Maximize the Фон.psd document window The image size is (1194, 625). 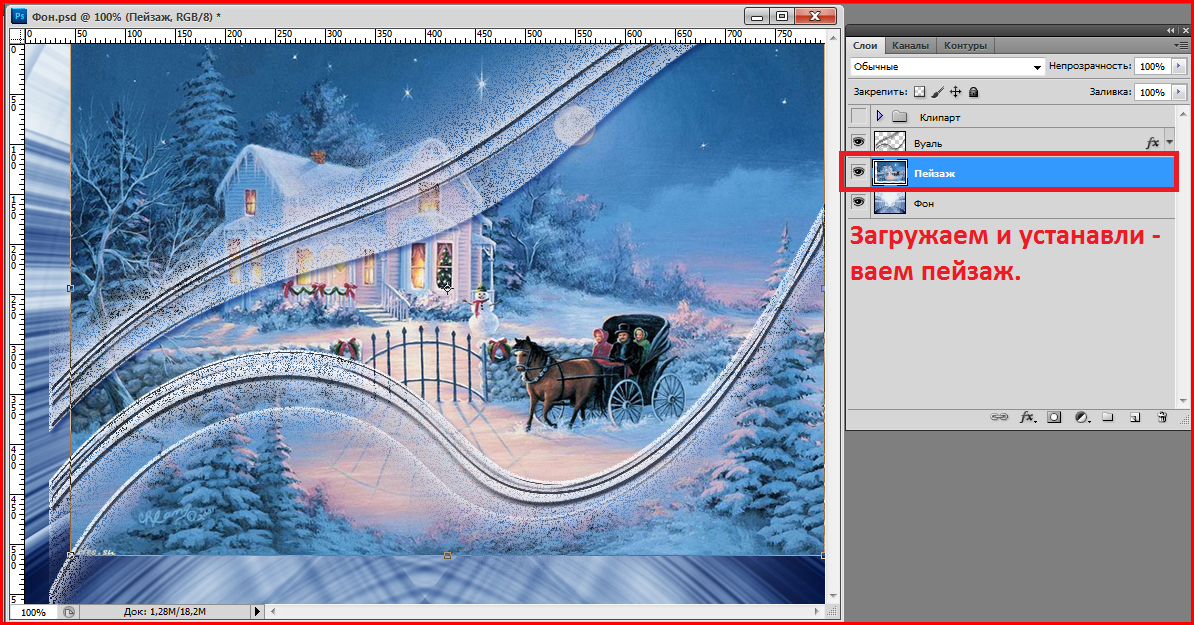(x=781, y=16)
